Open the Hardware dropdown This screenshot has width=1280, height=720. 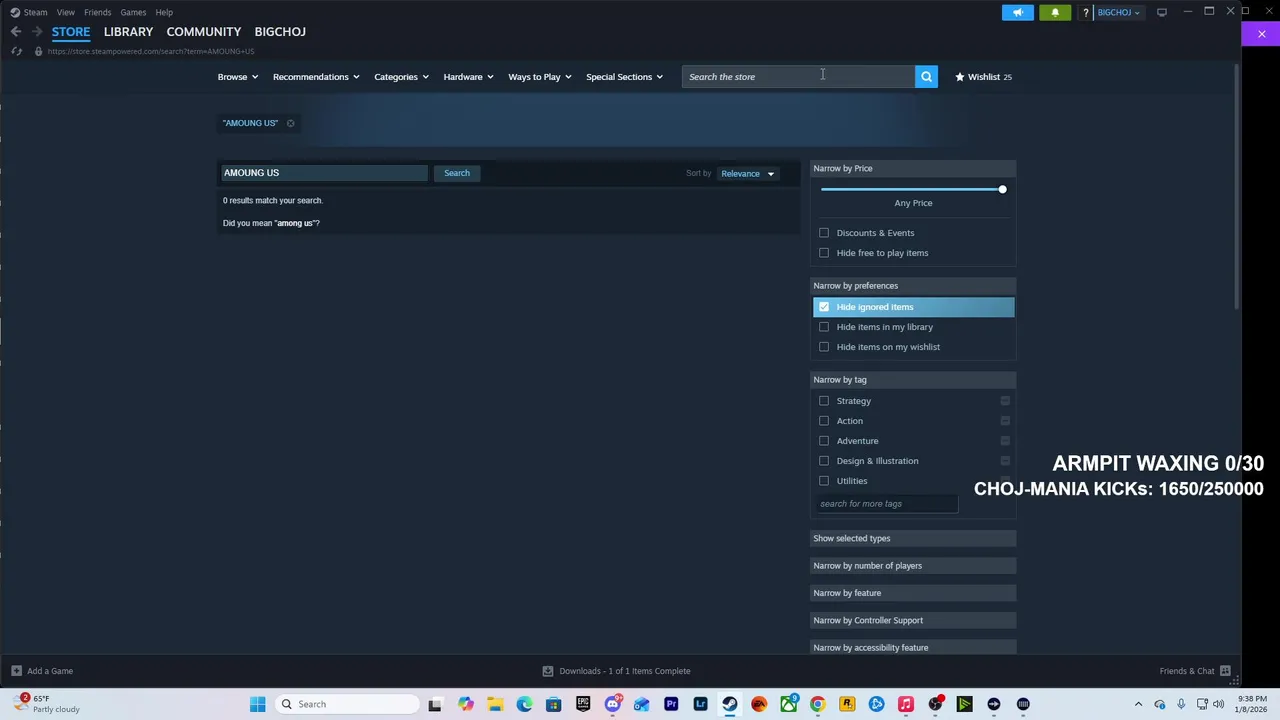(x=468, y=77)
